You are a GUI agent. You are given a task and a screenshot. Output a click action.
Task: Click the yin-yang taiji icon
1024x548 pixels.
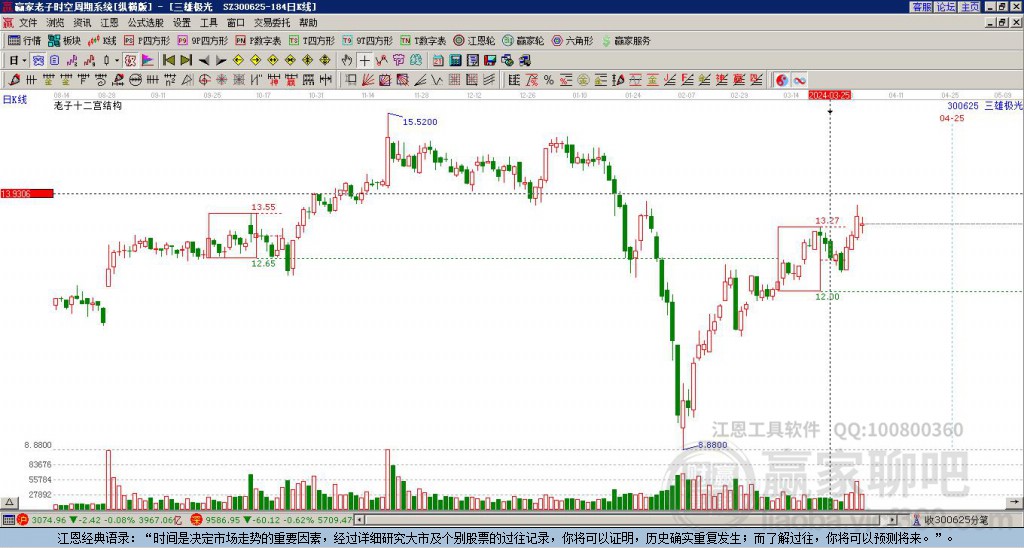pos(782,80)
